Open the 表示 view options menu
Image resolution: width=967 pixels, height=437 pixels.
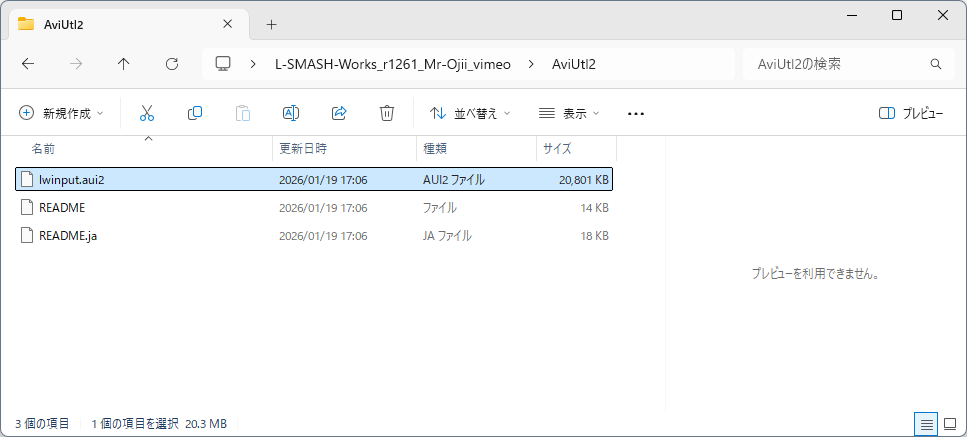569,114
